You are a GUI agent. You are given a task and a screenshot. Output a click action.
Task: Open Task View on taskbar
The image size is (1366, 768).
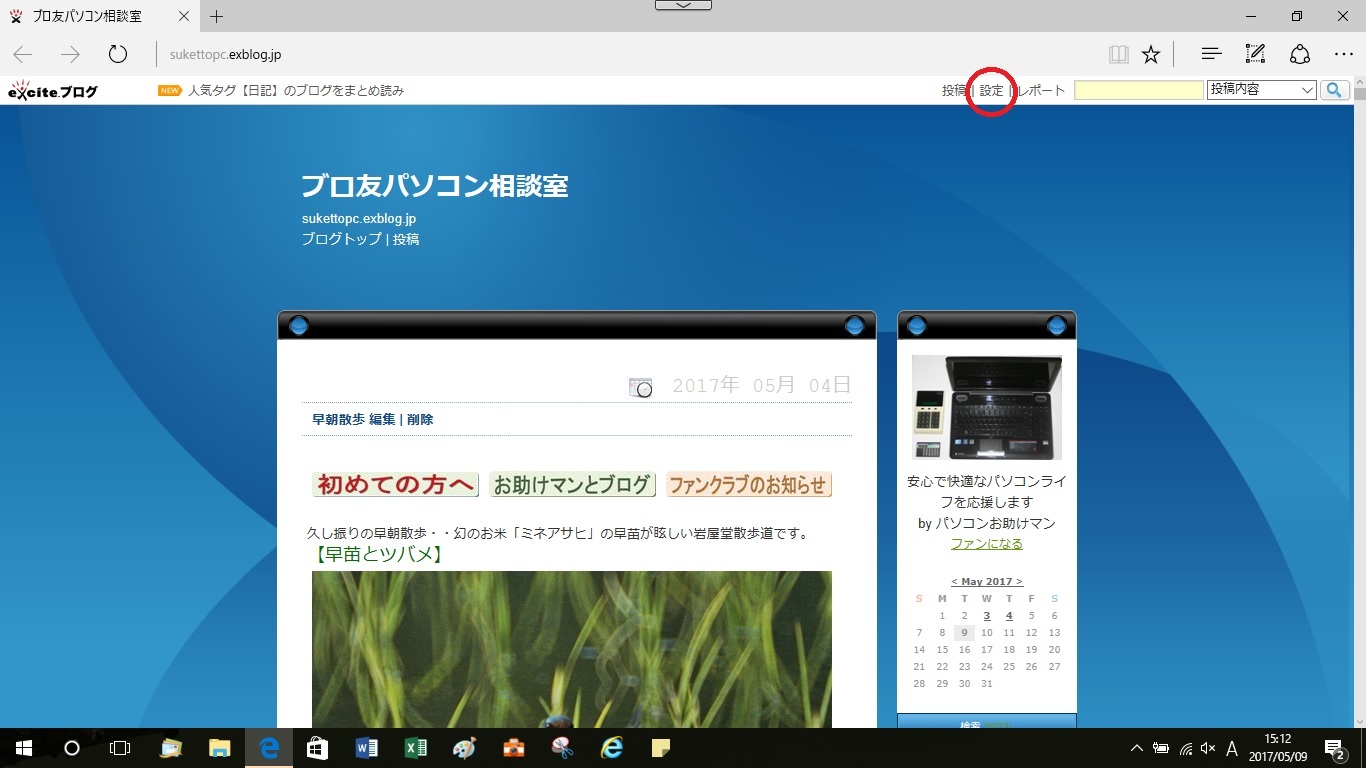pos(120,748)
